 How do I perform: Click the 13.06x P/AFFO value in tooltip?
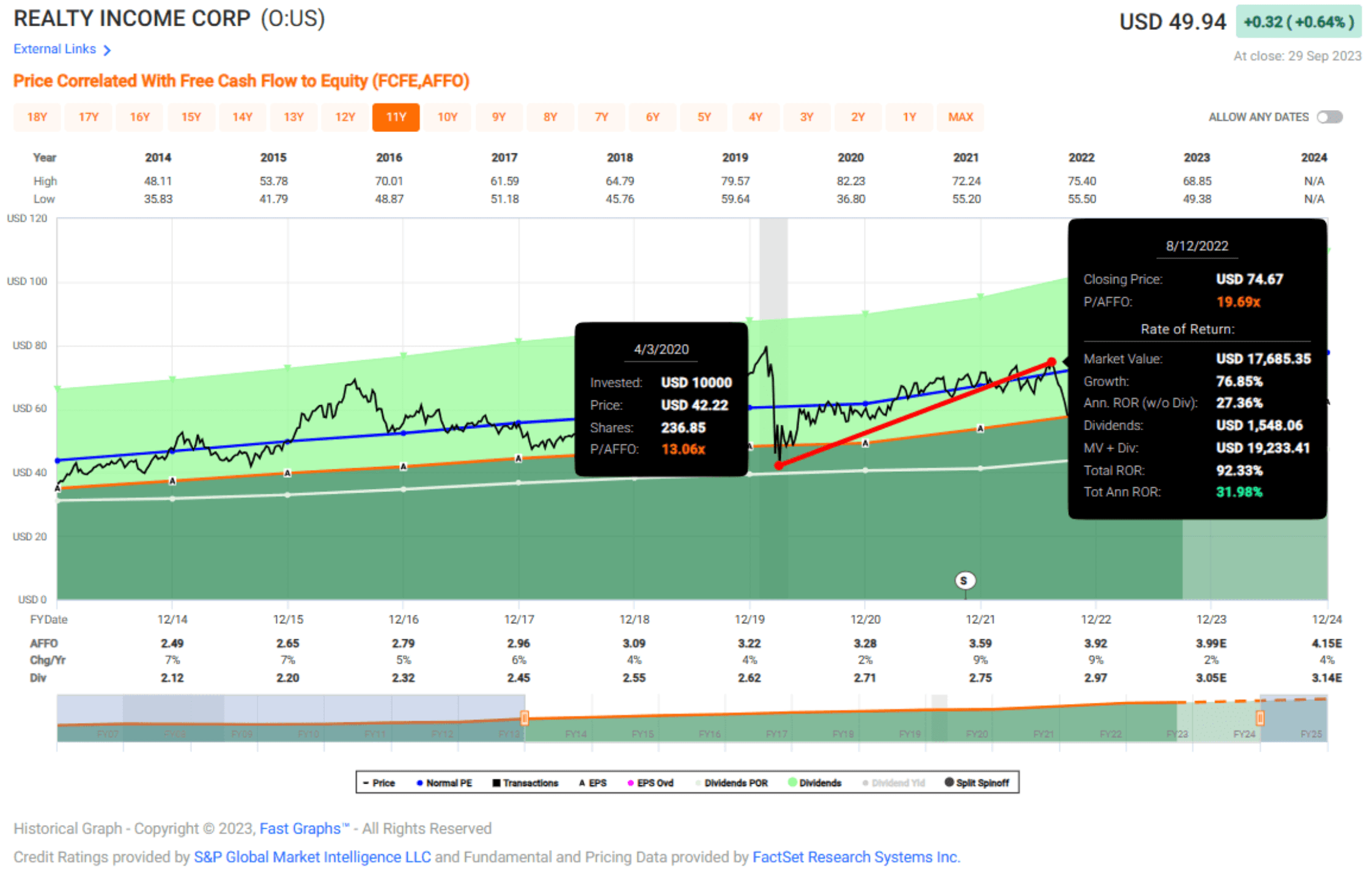683,450
